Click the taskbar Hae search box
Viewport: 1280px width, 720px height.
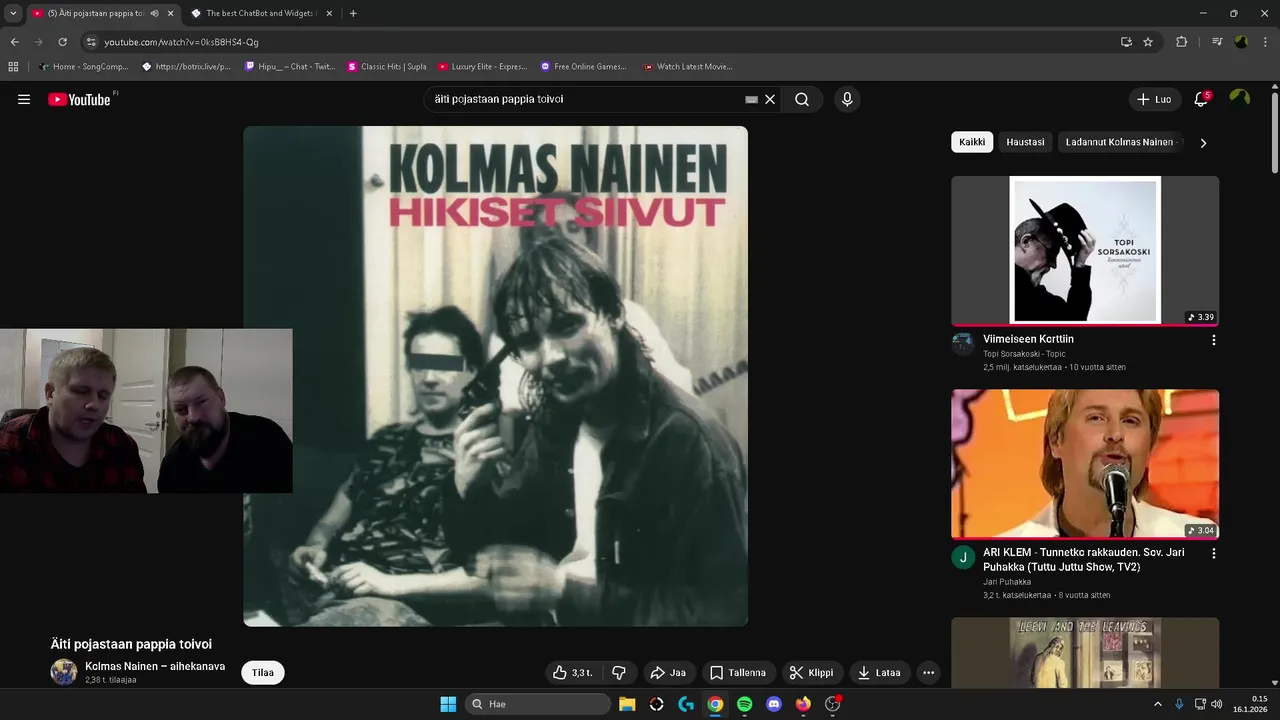(x=538, y=704)
